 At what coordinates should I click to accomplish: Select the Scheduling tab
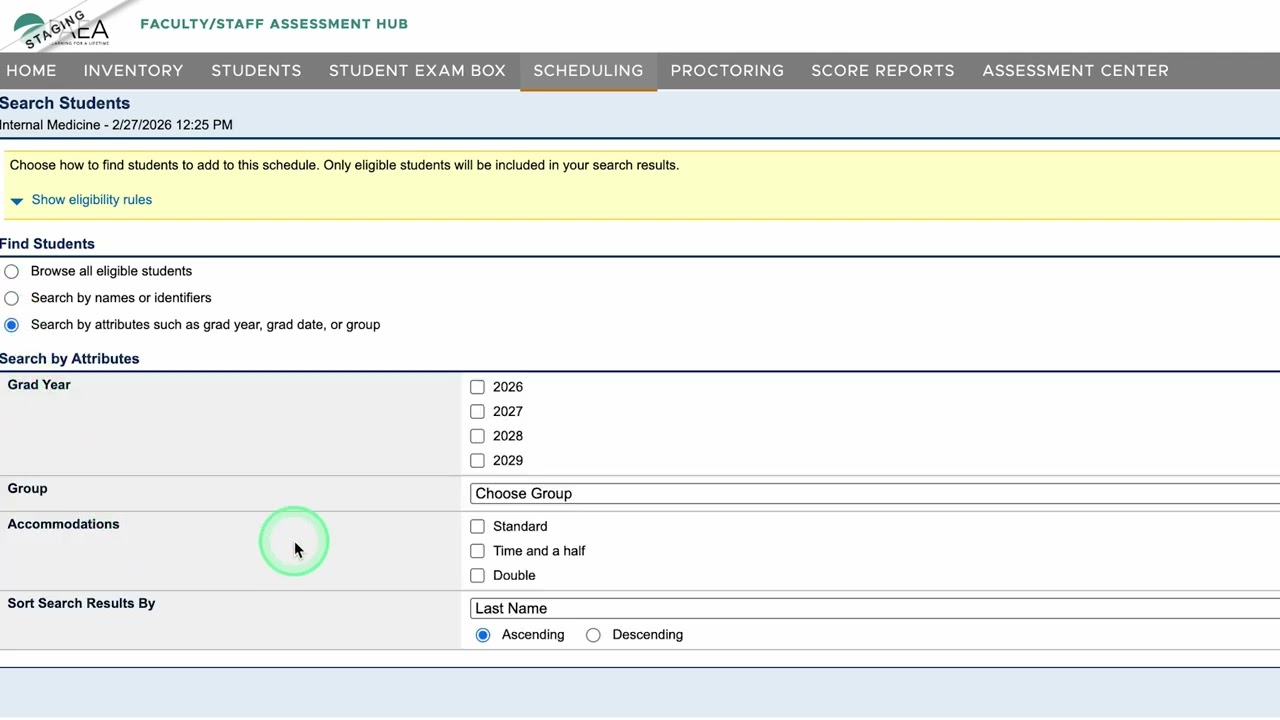point(588,71)
